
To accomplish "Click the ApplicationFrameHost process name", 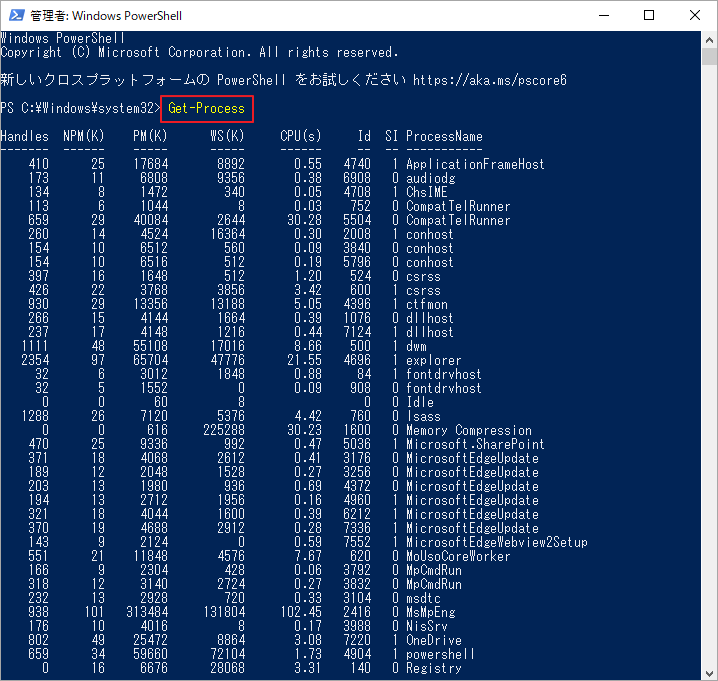I will tap(475, 164).
